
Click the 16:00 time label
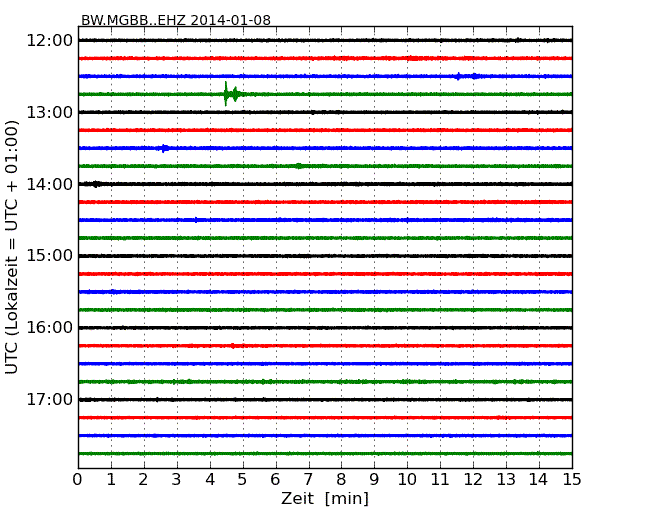(50, 328)
